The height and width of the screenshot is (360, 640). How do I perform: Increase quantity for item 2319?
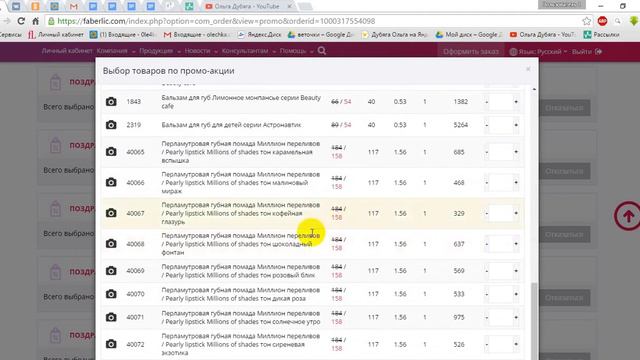click(516, 125)
